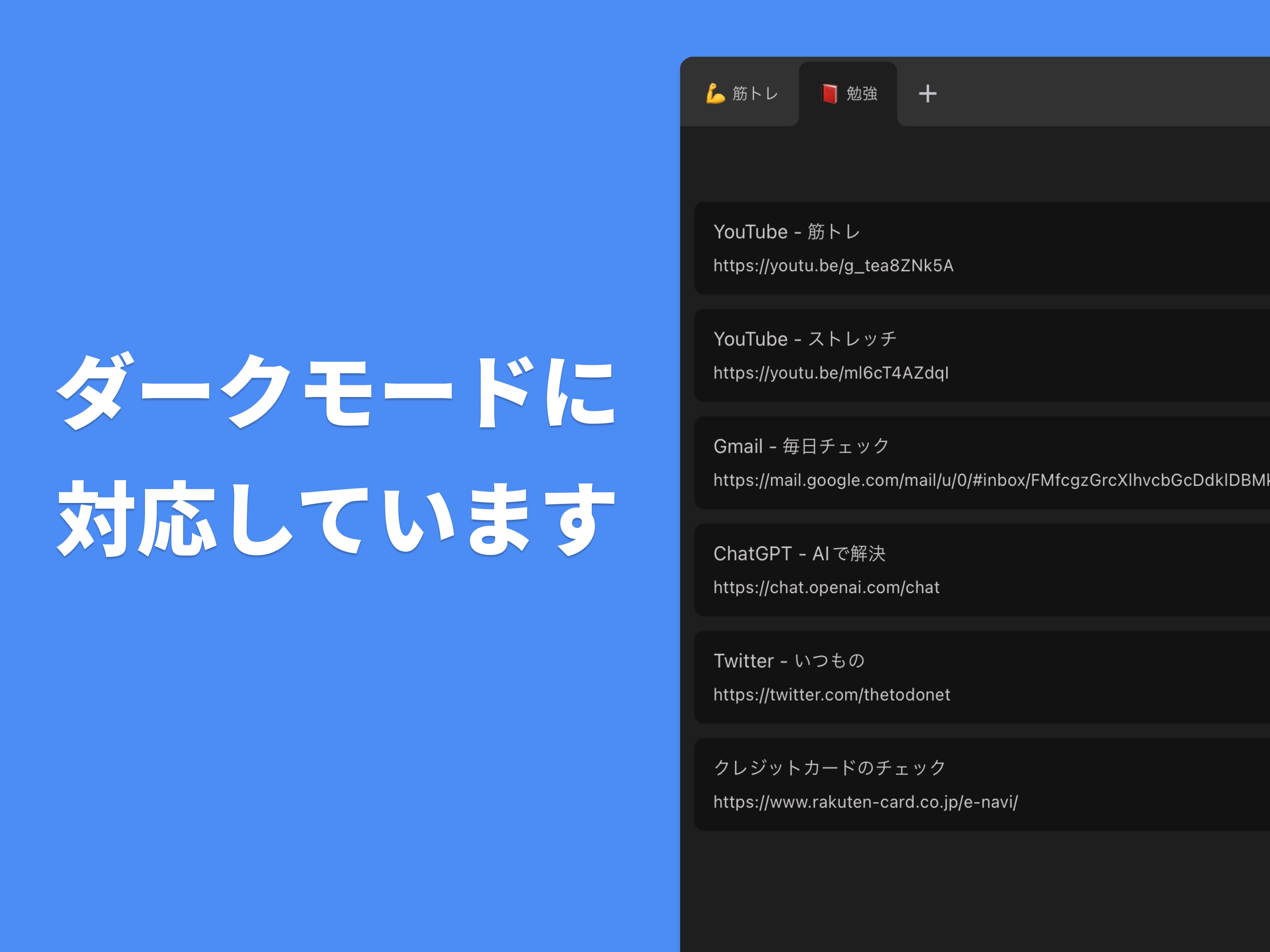Switch to the 勉強 tab

(x=861, y=93)
